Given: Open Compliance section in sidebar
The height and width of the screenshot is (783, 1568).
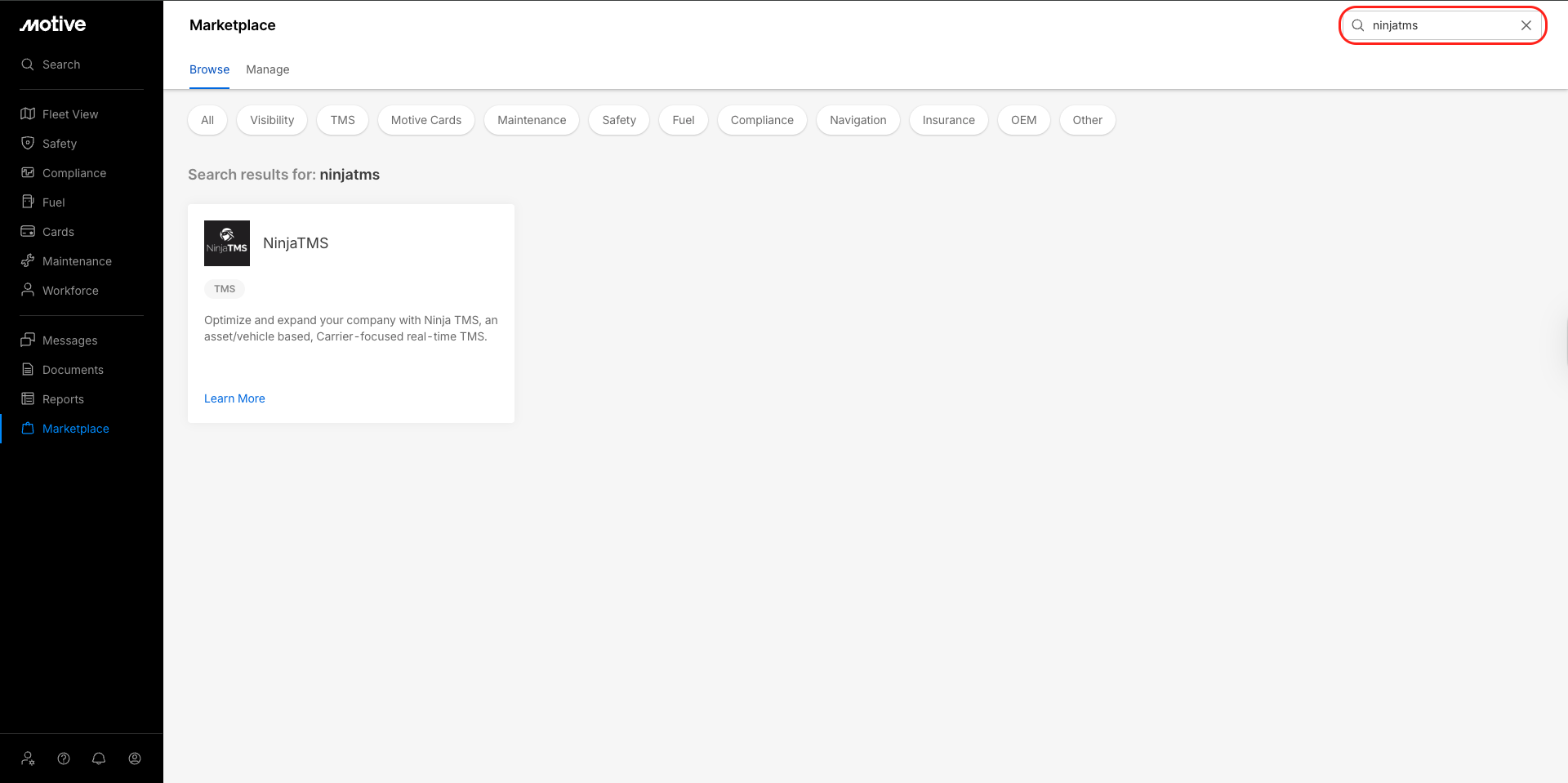Looking at the screenshot, I should point(74,173).
